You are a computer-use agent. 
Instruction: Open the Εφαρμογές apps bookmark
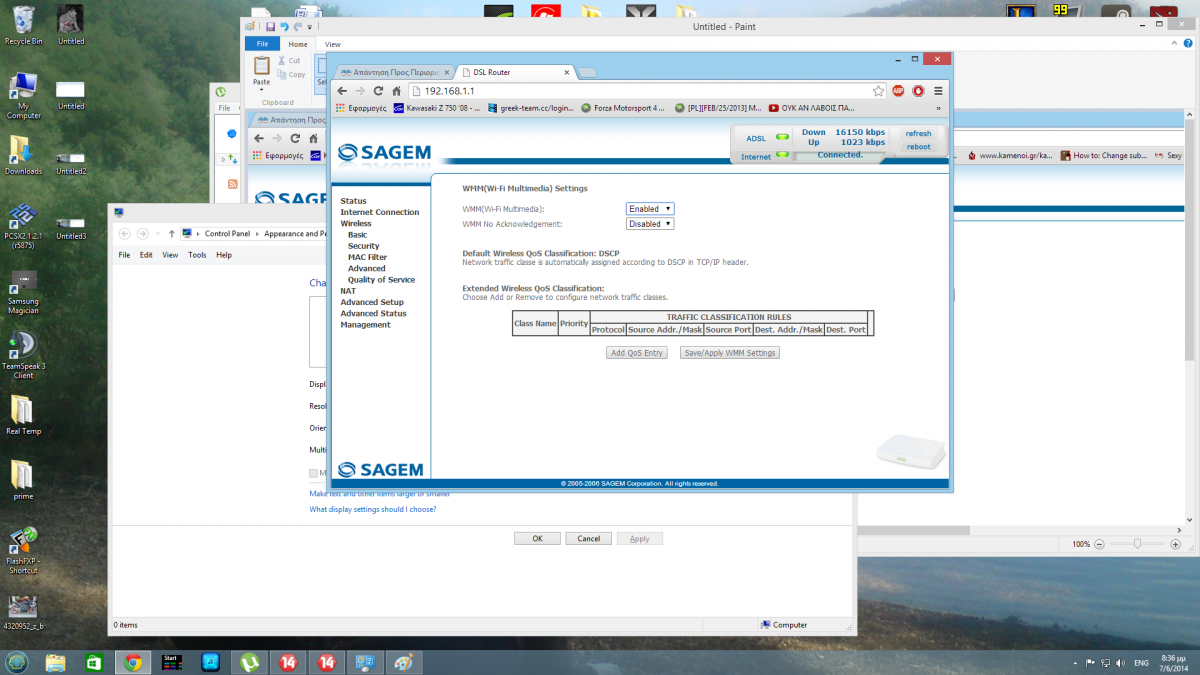click(x=361, y=108)
